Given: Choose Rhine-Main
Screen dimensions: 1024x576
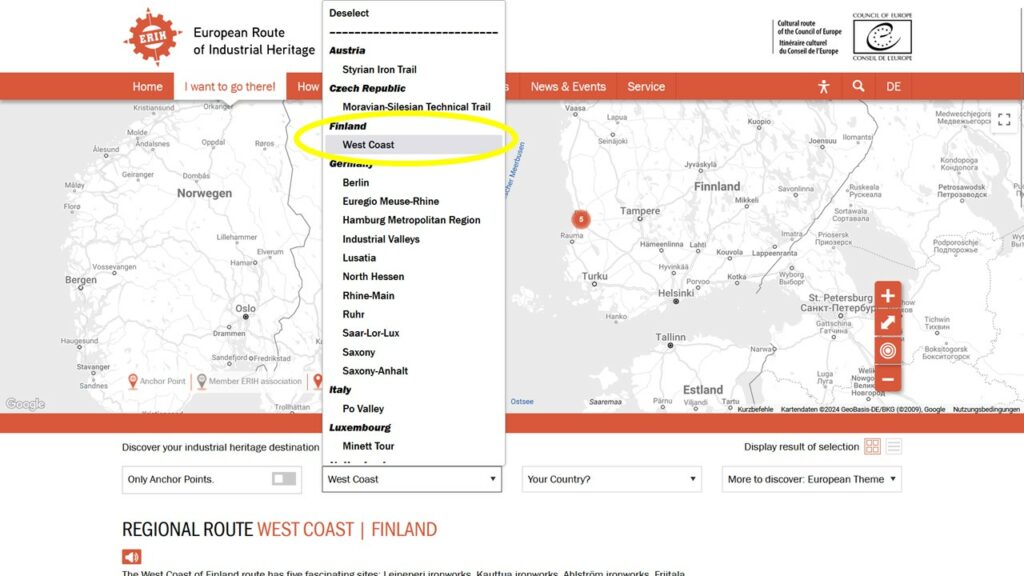Looking at the screenshot, I should pyautogui.click(x=368, y=295).
